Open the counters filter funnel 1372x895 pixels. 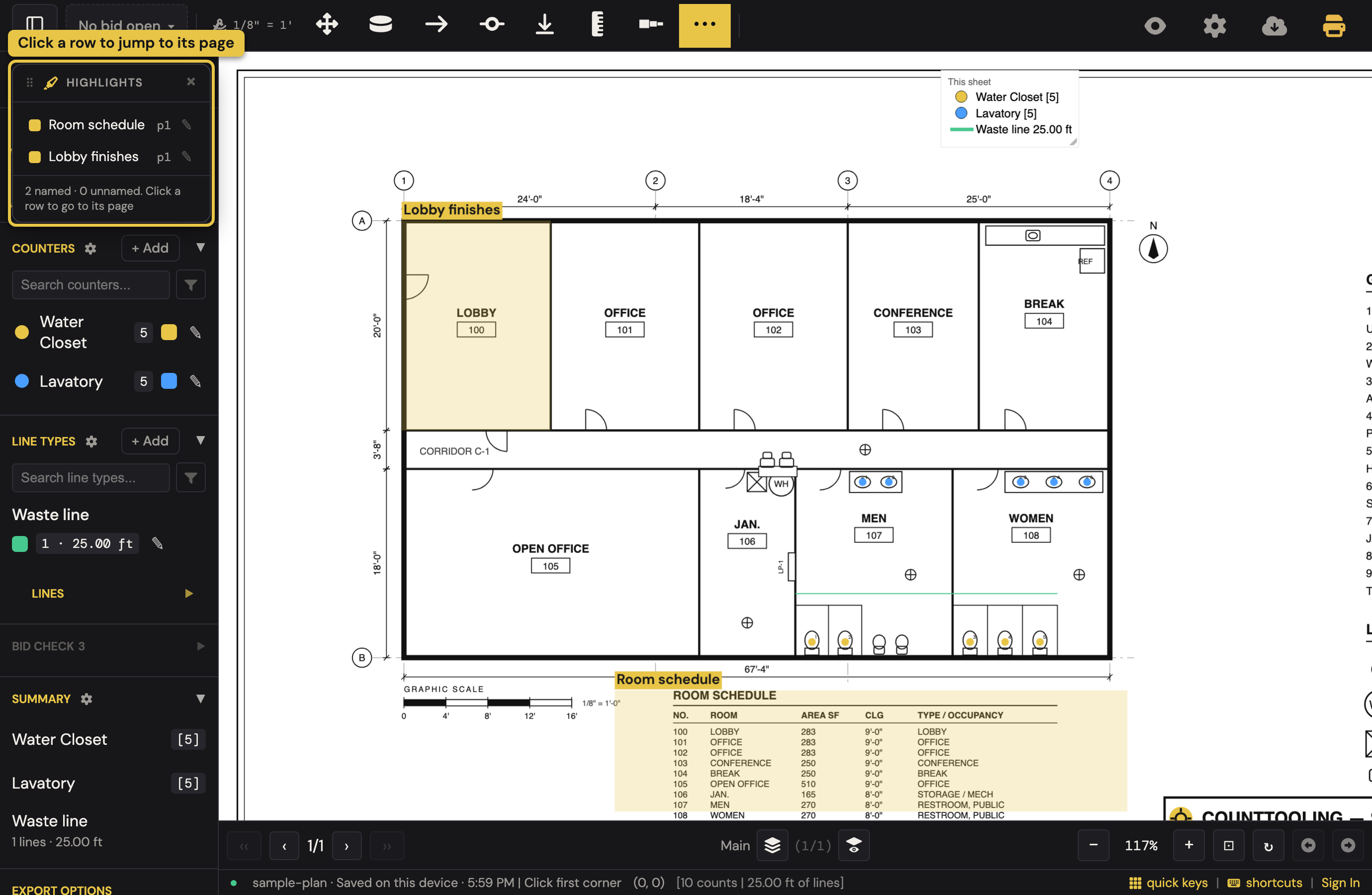click(x=191, y=285)
